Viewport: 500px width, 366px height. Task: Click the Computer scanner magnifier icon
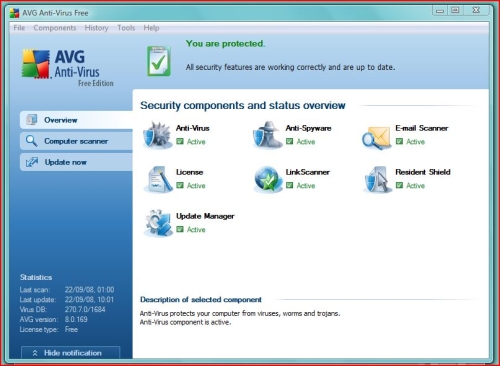point(32,141)
